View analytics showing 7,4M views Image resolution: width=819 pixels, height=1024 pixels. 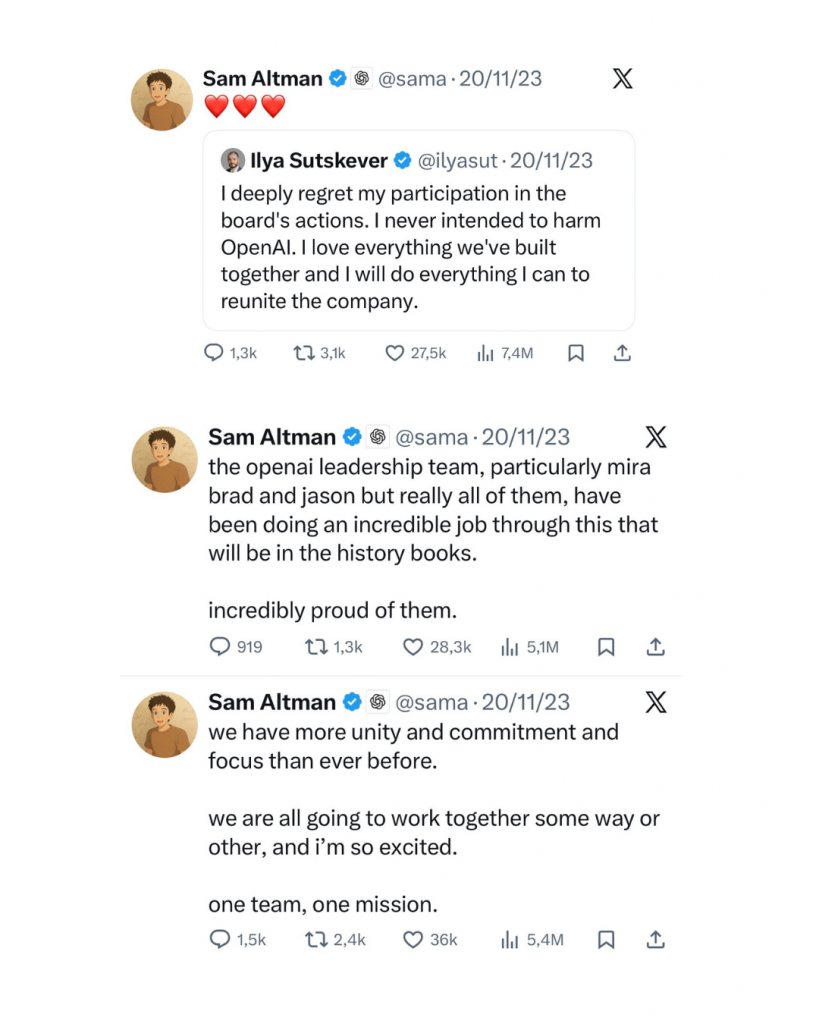(486, 353)
